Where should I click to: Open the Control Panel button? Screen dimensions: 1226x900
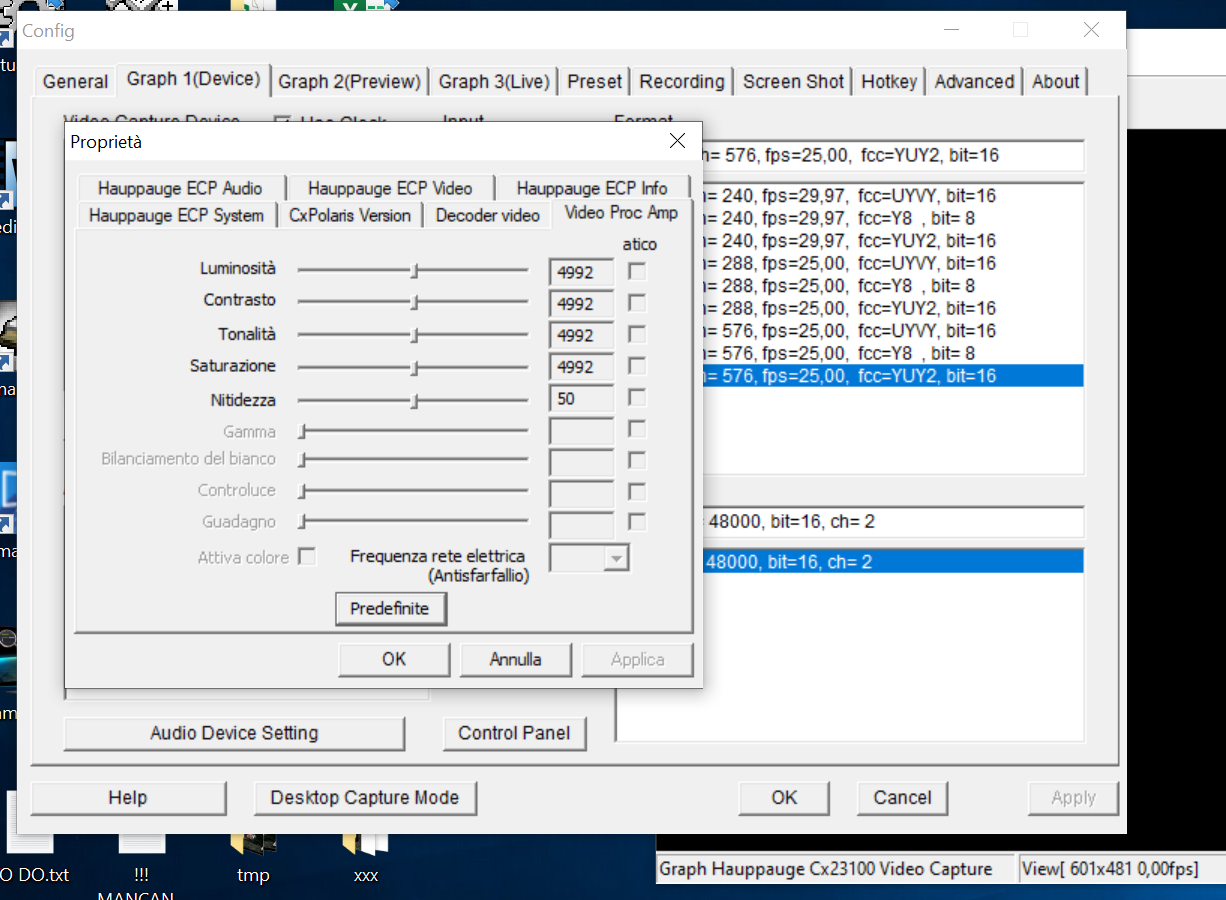tap(514, 733)
